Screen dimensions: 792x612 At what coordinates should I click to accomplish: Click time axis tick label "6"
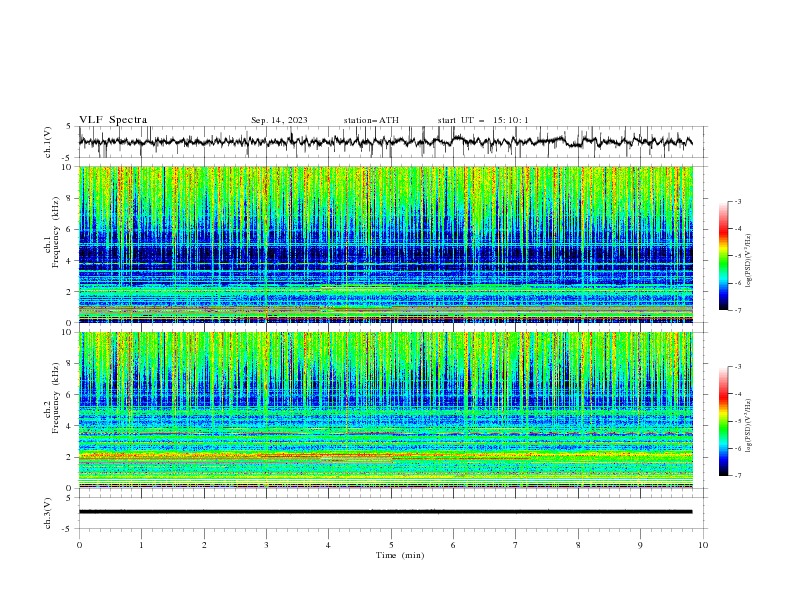click(453, 545)
